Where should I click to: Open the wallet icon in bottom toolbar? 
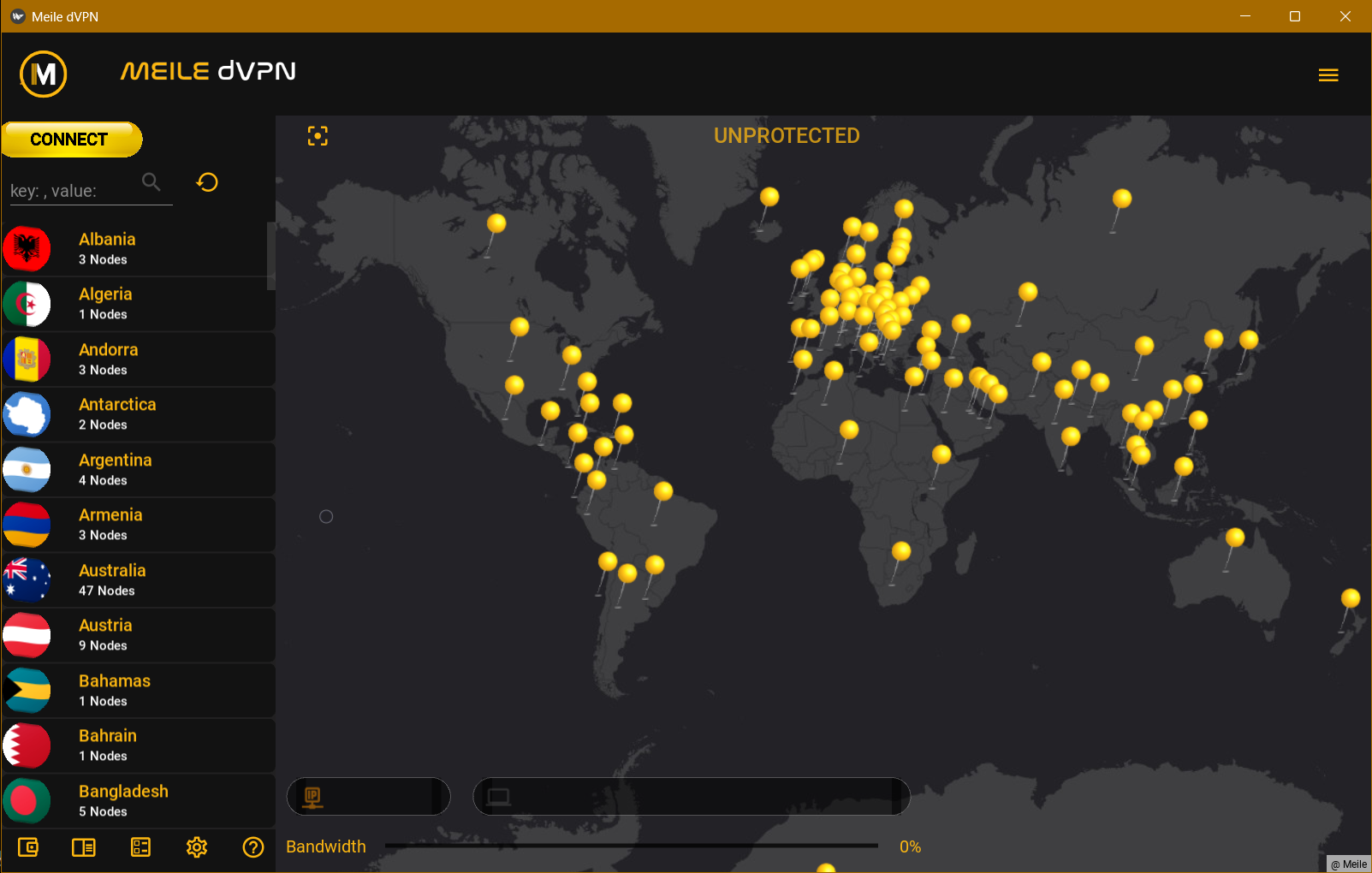click(28, 847)
